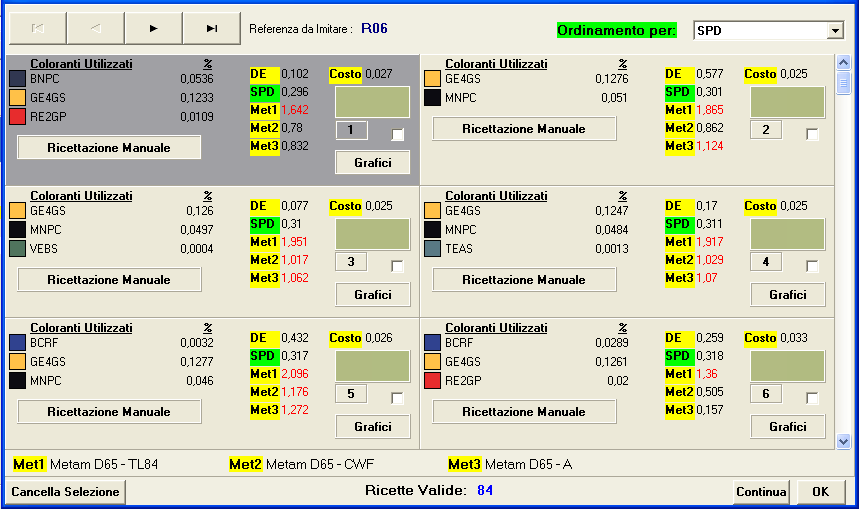Select the recipe number 5 button
This screenshot has width=859, height=509.
point(350,394)
